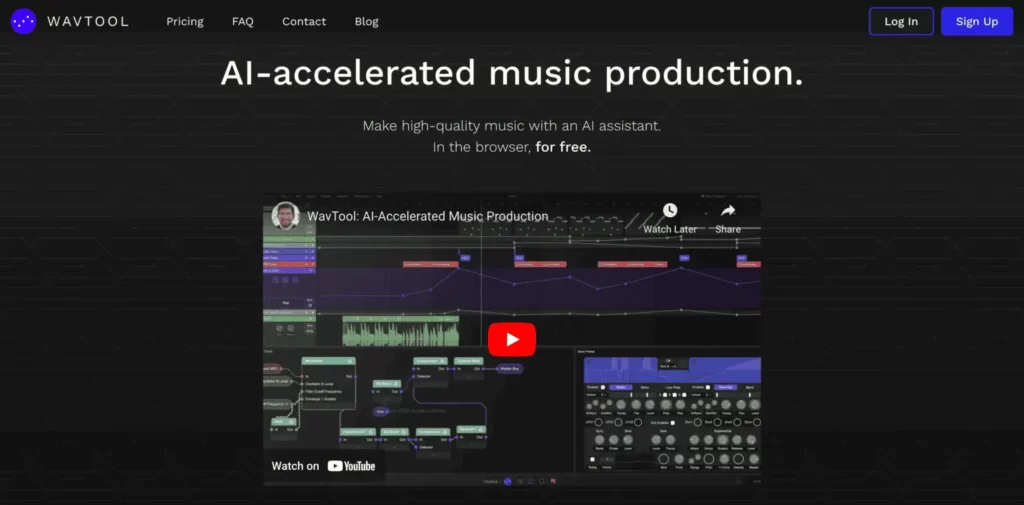Click the green audio waveform clip in the video
The height and width of the screenshot is (505, 1024).
point(401,331)
